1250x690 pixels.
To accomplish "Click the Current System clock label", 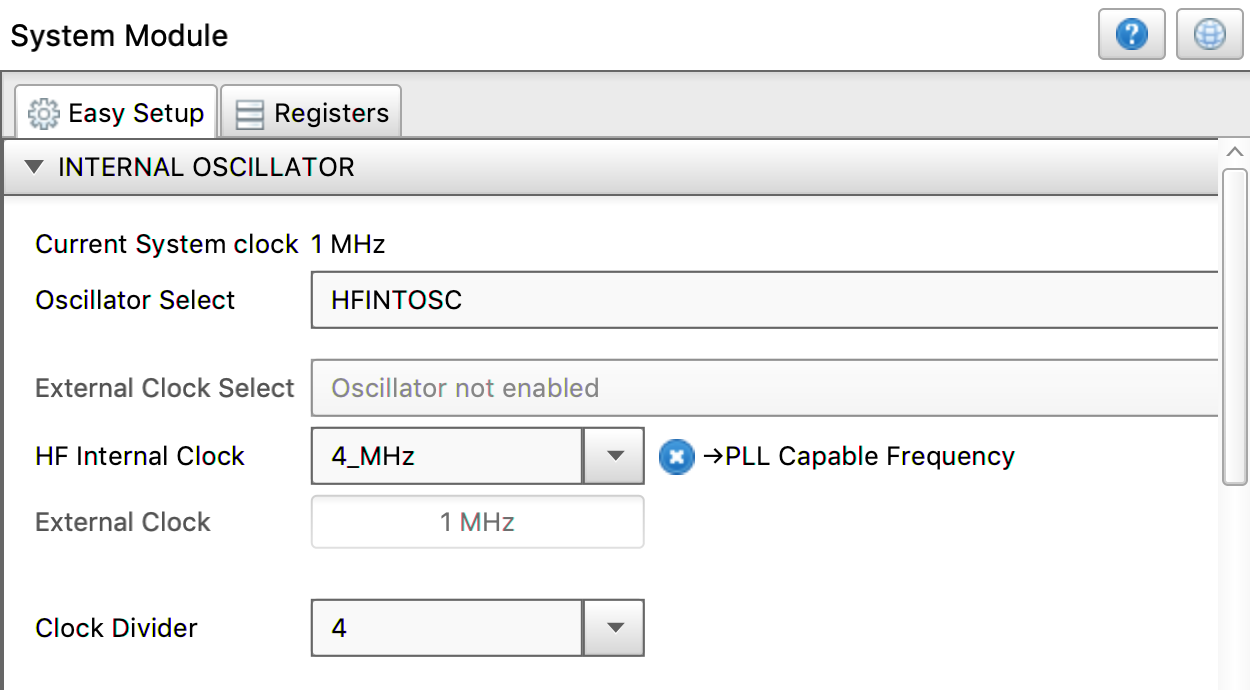I will (x=166, y=244).
